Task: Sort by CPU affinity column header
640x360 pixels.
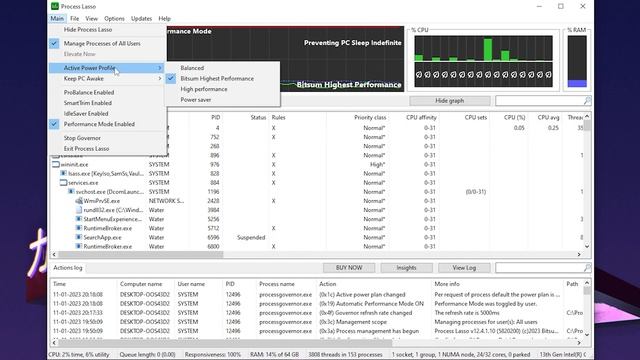Action: (421, 118)
